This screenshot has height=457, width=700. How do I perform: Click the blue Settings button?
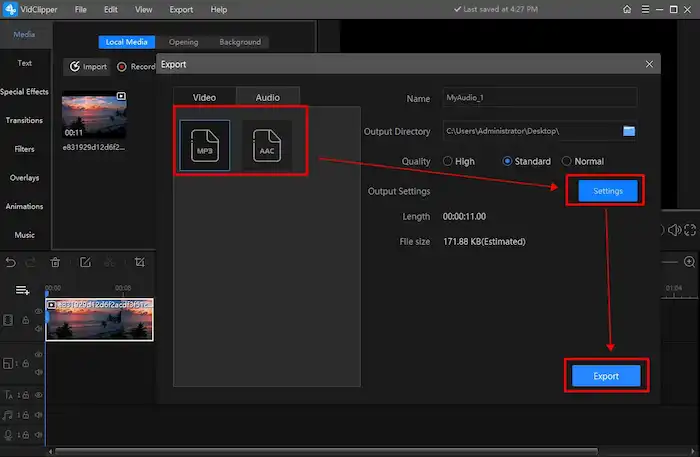[608, 191]
